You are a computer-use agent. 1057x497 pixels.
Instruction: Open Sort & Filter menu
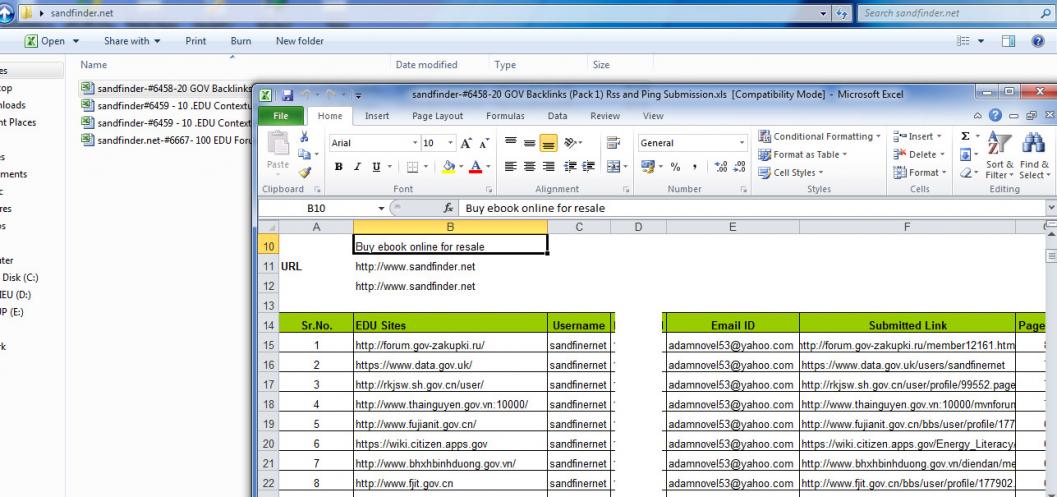pos(1000,156)
